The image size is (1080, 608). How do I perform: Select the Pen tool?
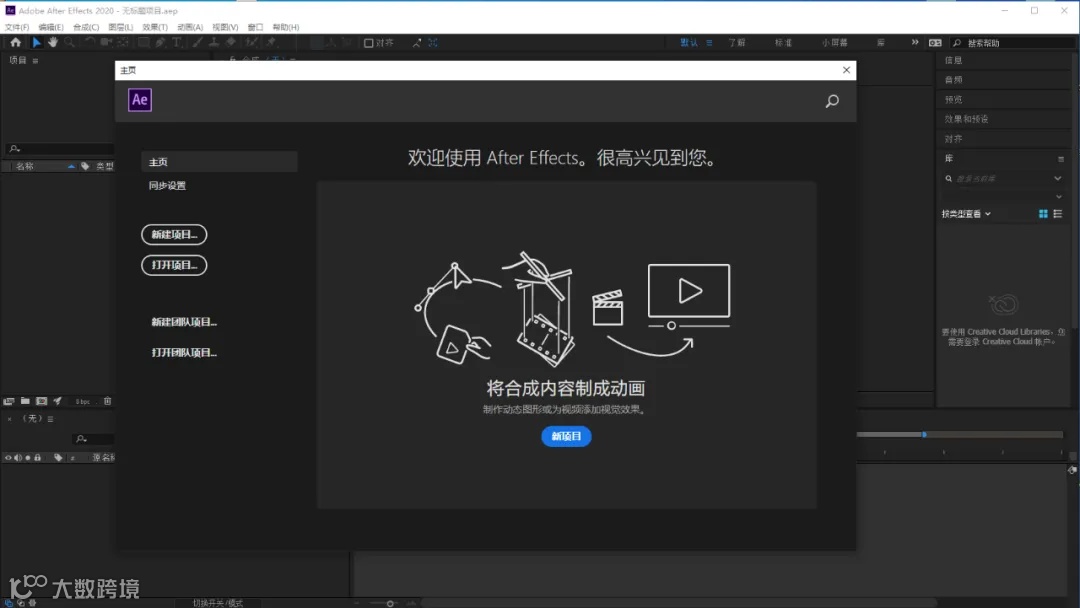160,42
